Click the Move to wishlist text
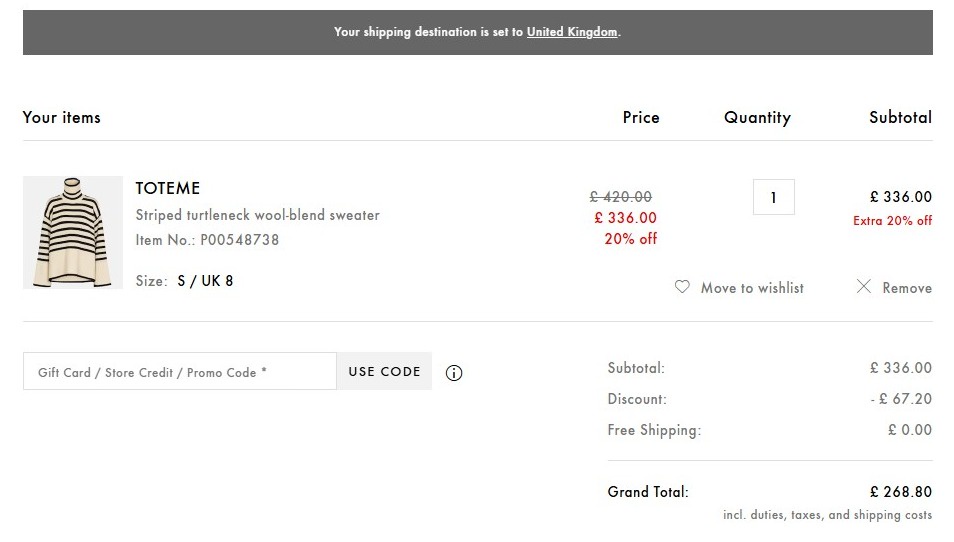The image size is (954, 542). pyautogui.click(x=752, y=288)
